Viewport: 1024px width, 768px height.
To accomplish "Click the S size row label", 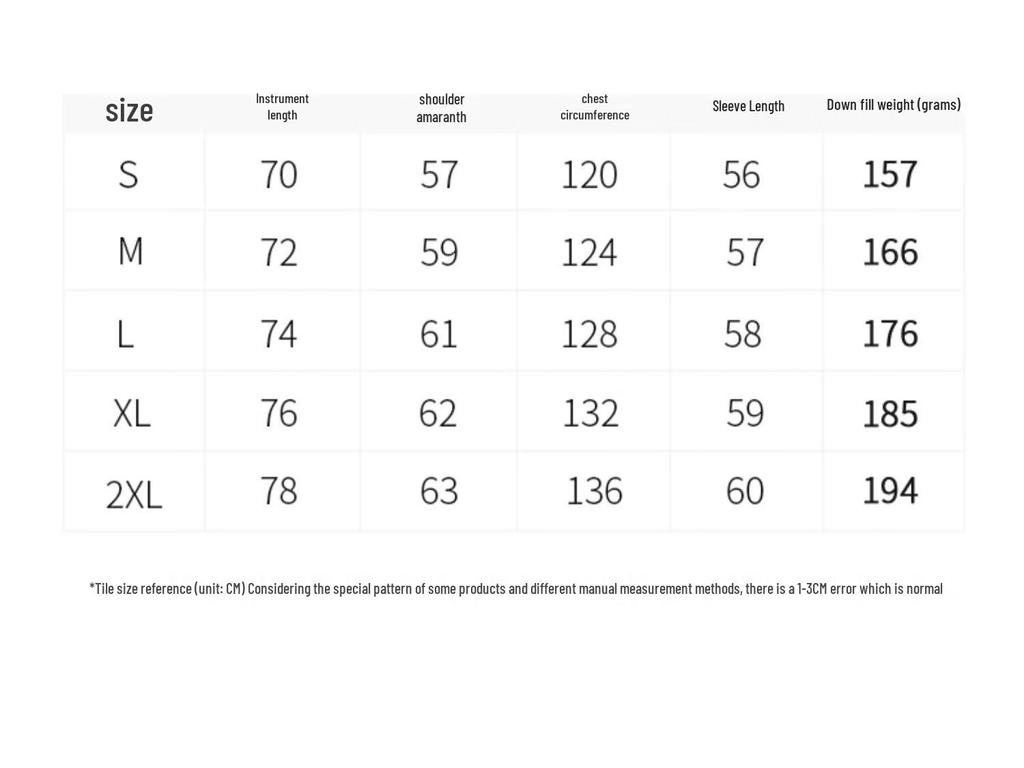I will (x=128, y=175).
